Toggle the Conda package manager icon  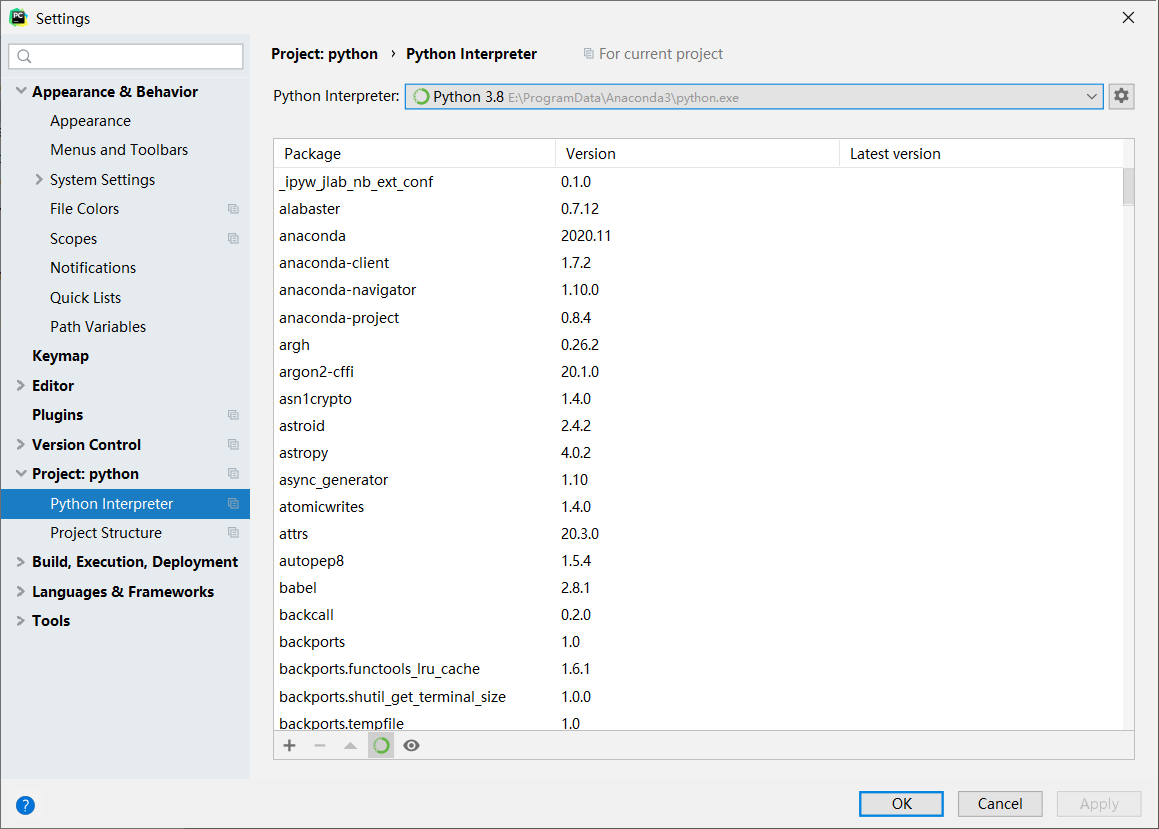tap(381, 746)
